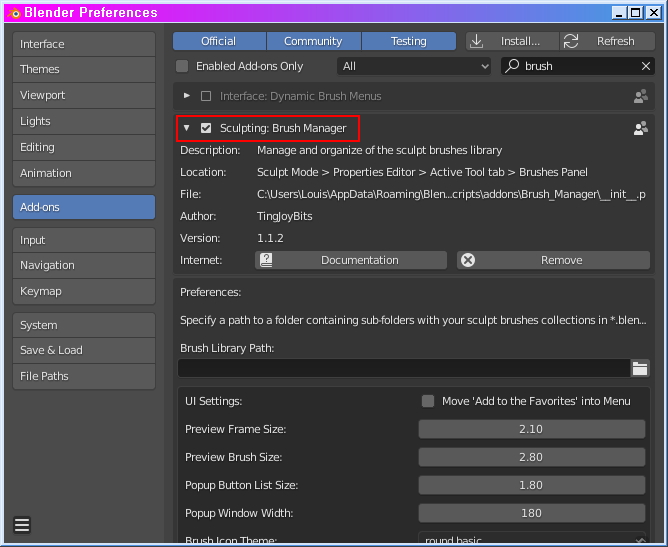Open the Animation preferences section
Viewport: 668px width, 547px height.
pos(84,173)
